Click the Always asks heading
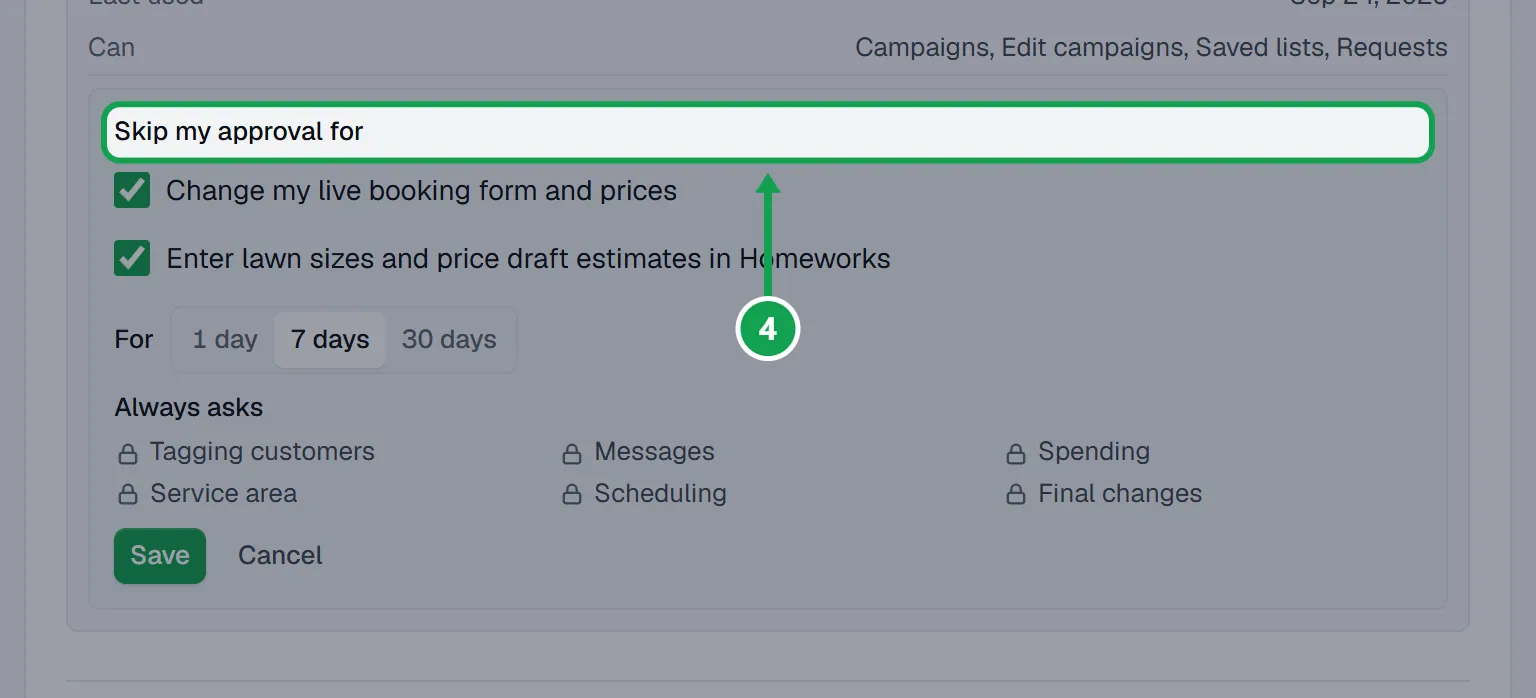 pyautogui.click(x=189, y=407)
